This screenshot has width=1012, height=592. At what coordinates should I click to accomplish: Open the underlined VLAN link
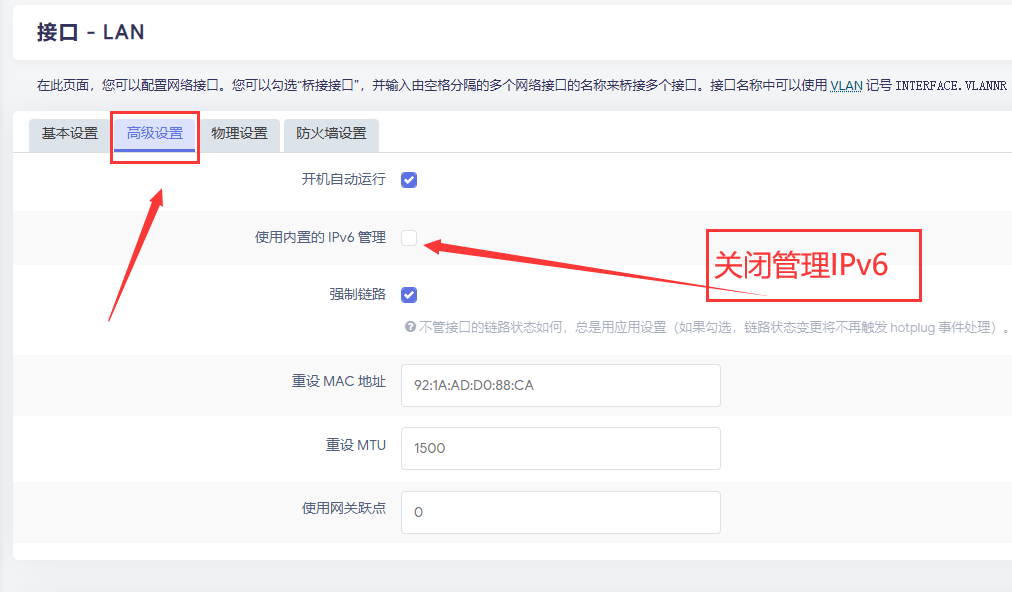[843, 85]
